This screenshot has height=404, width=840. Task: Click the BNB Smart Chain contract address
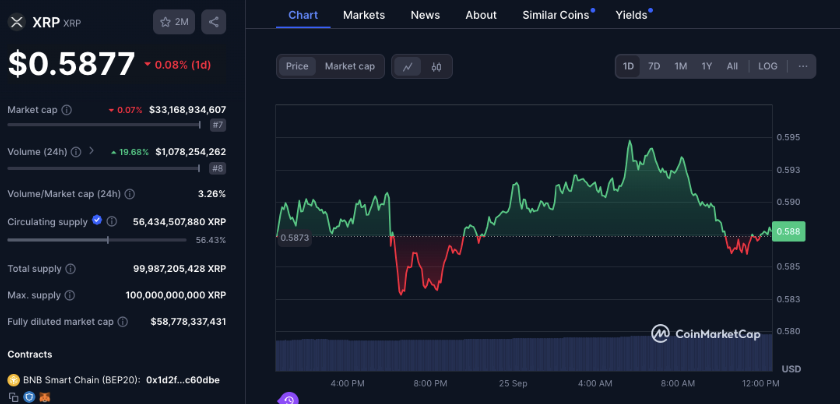pyautogui.click(x=184, y=380)
